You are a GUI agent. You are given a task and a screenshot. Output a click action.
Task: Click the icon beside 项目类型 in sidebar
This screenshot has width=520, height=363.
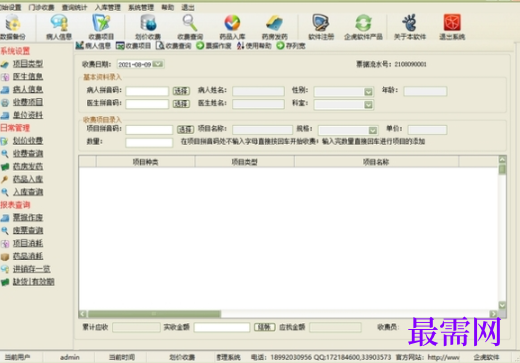point(5,64)
